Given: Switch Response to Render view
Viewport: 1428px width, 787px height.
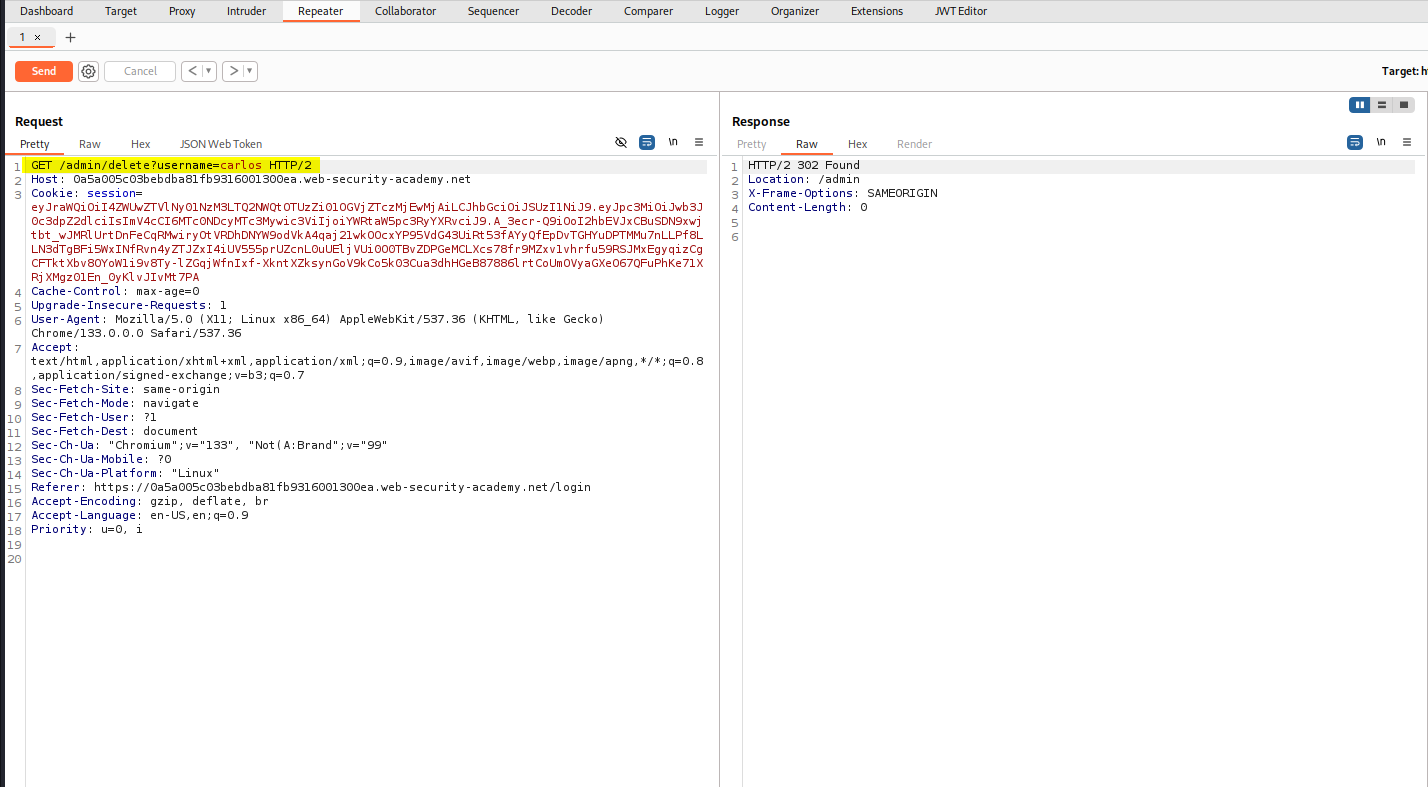Looking at the screenshot, I should 914,144.
